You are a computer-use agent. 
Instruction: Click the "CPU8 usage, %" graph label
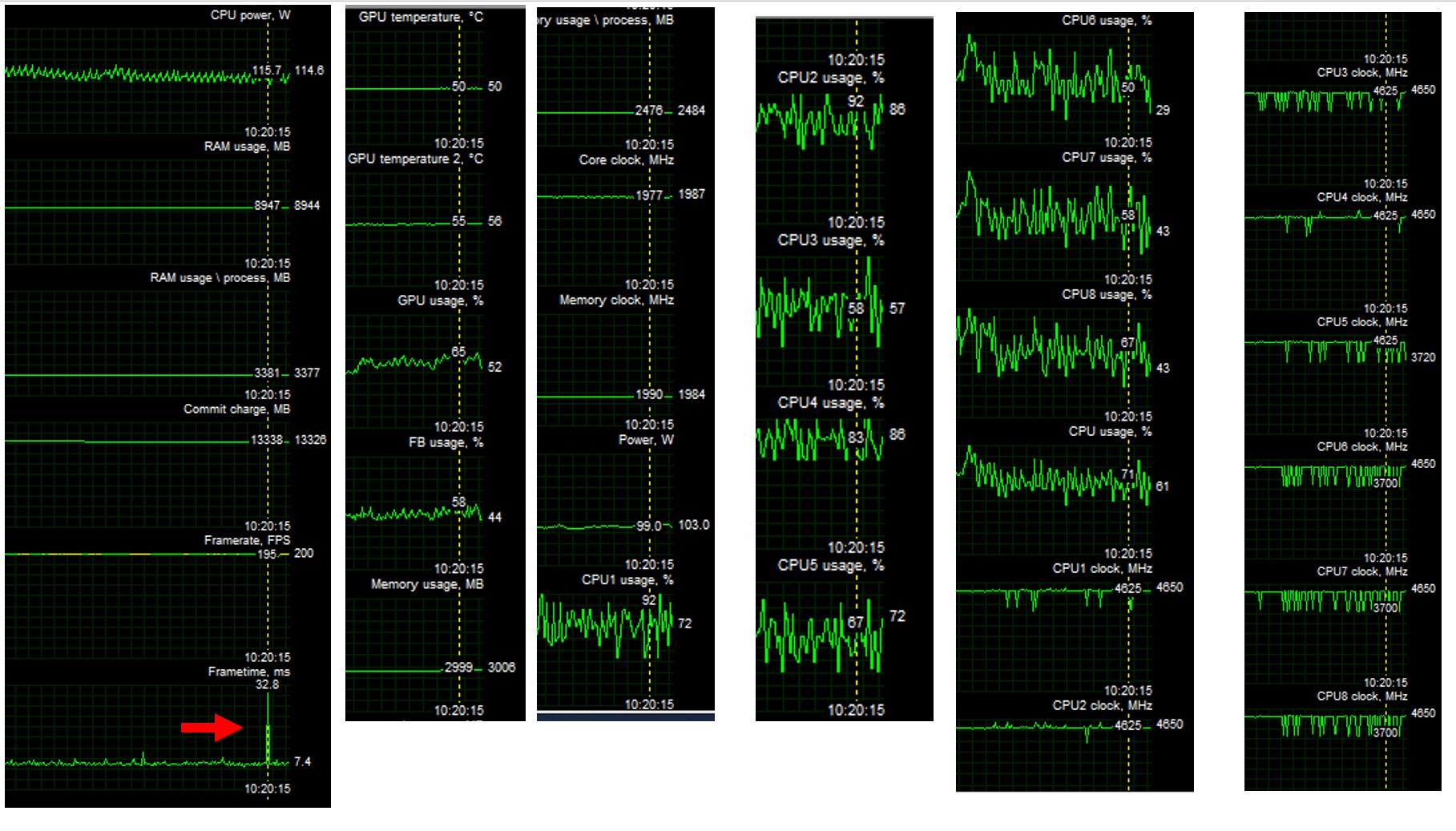click(x=1107, y=295)
